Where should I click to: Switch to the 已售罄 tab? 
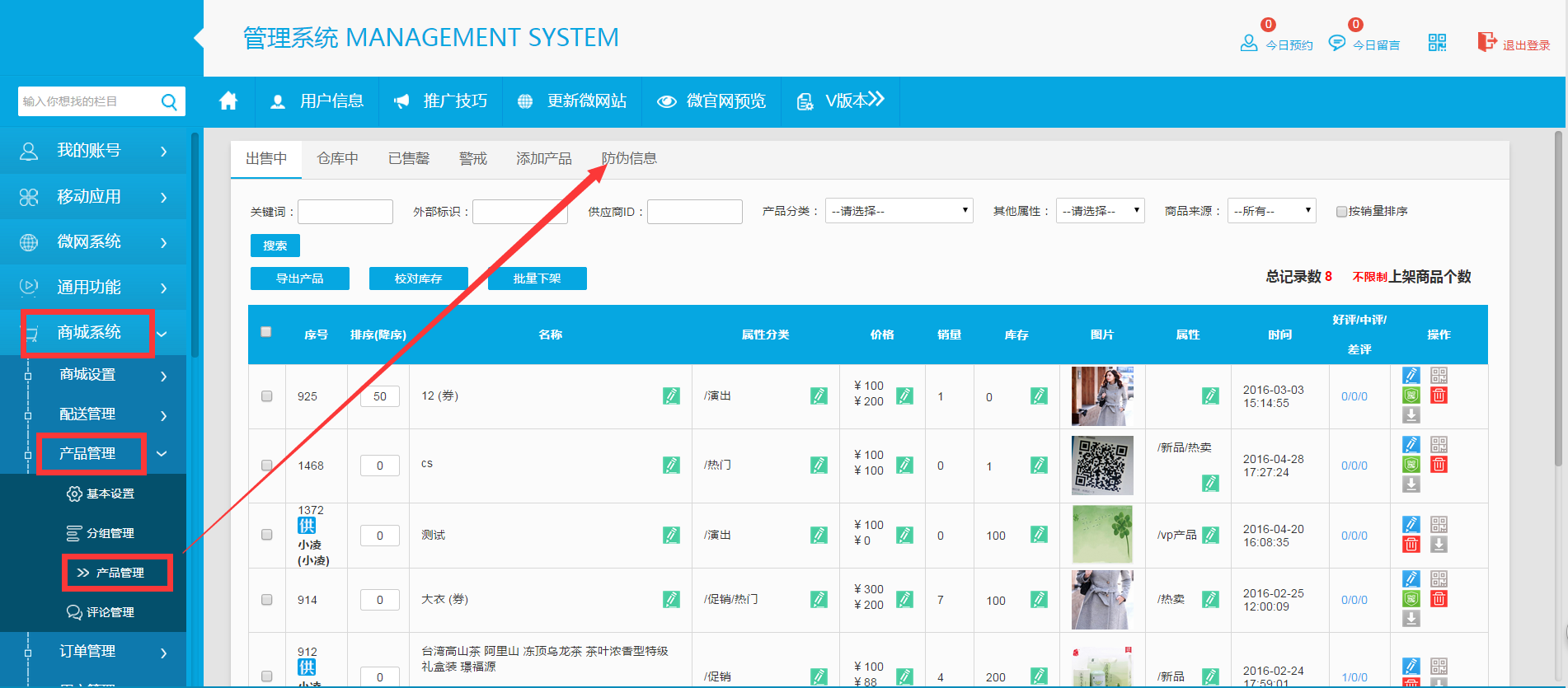pyautogui.click(x=409, y=158)
